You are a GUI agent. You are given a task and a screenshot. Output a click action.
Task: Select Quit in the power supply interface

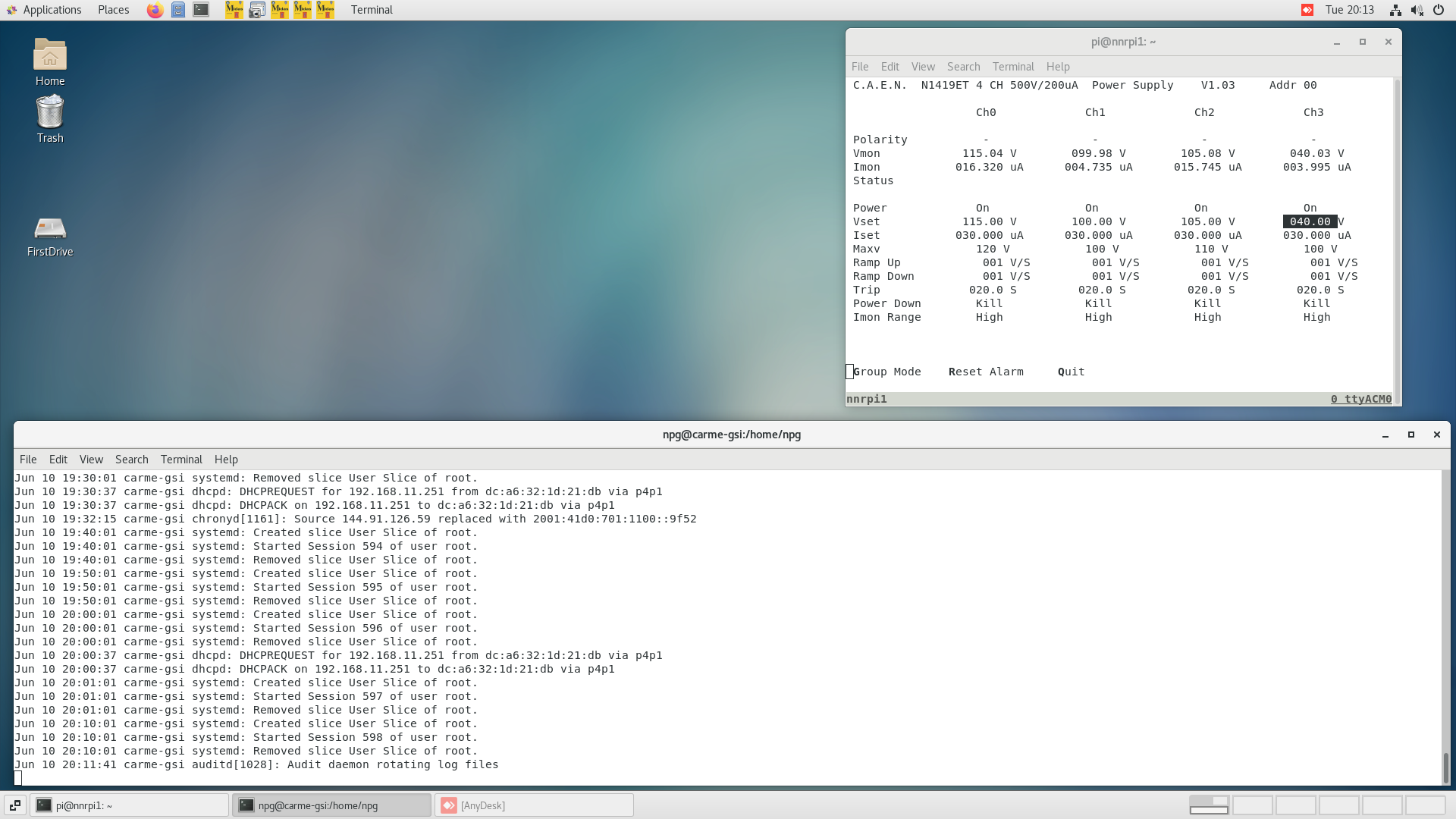click(x=1070, y=372)
